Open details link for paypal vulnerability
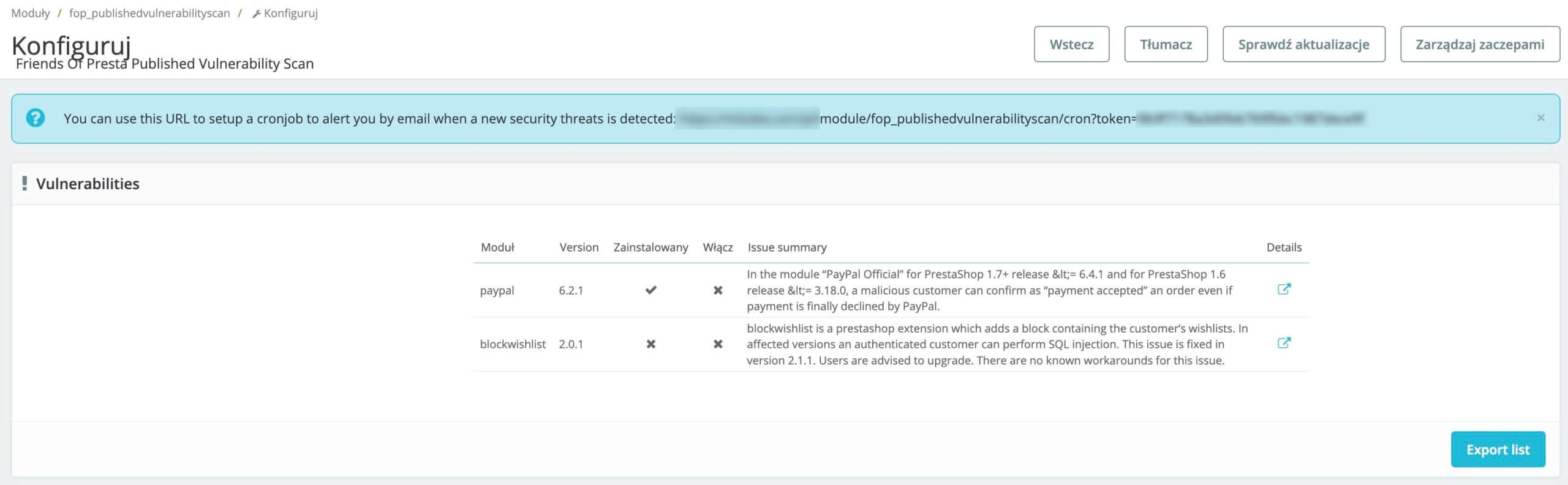The width and height of the screenshot is (1568, 485). pos(1284,289)
